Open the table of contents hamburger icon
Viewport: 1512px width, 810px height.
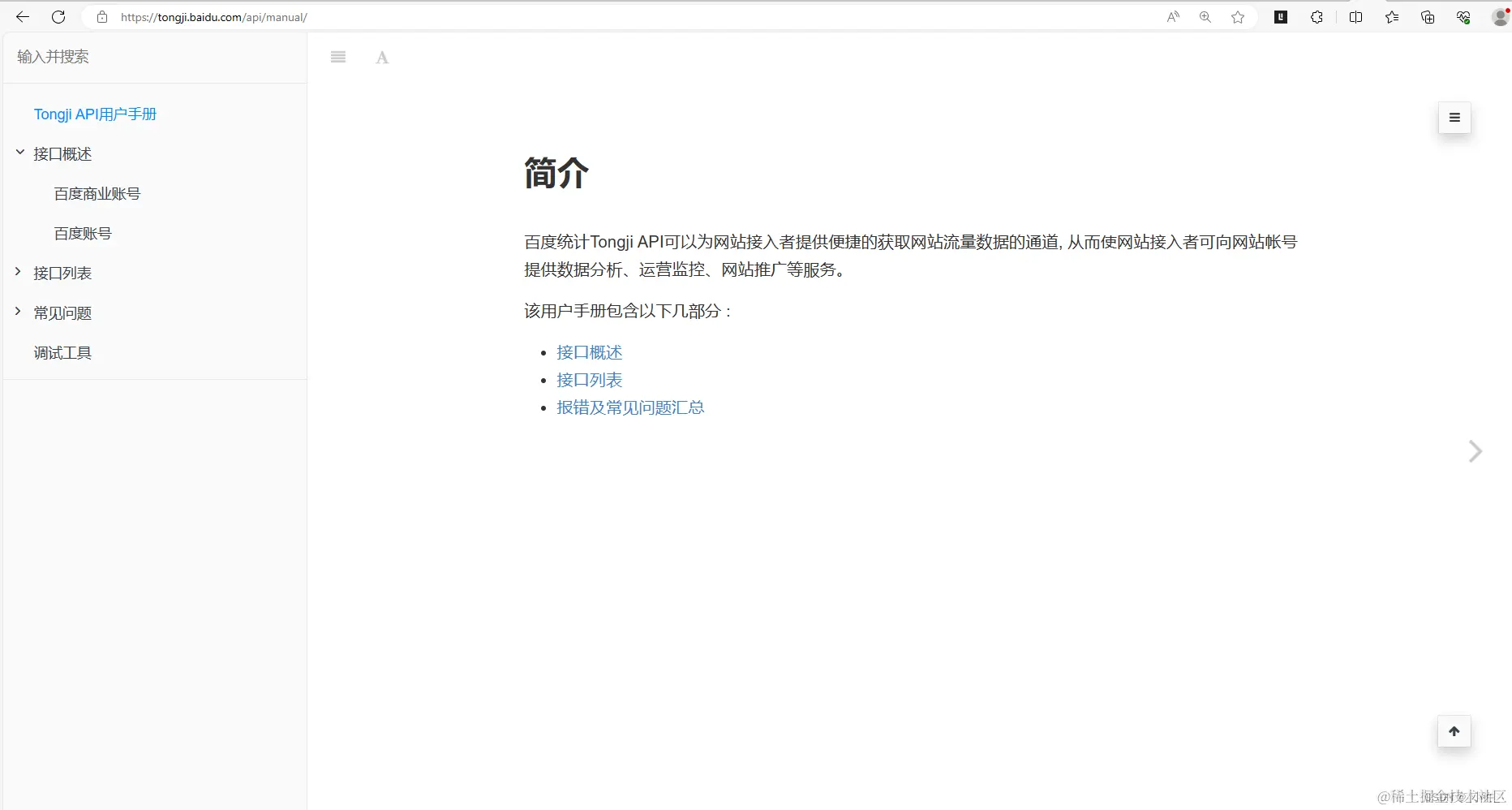point(338,57)
